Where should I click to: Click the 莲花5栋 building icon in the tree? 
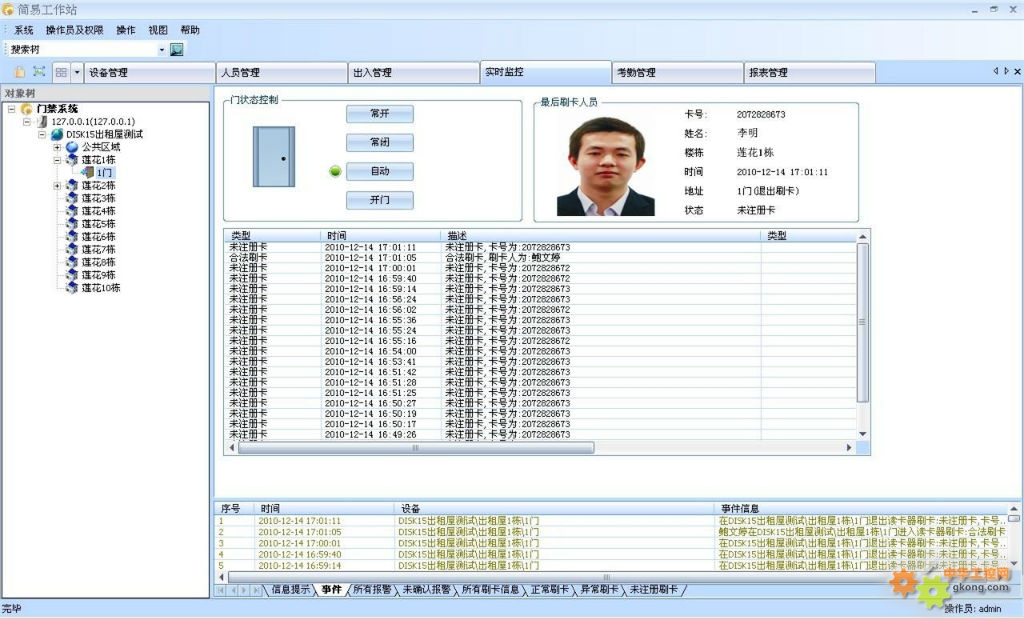pyautogui.click(x=72, y=224)
